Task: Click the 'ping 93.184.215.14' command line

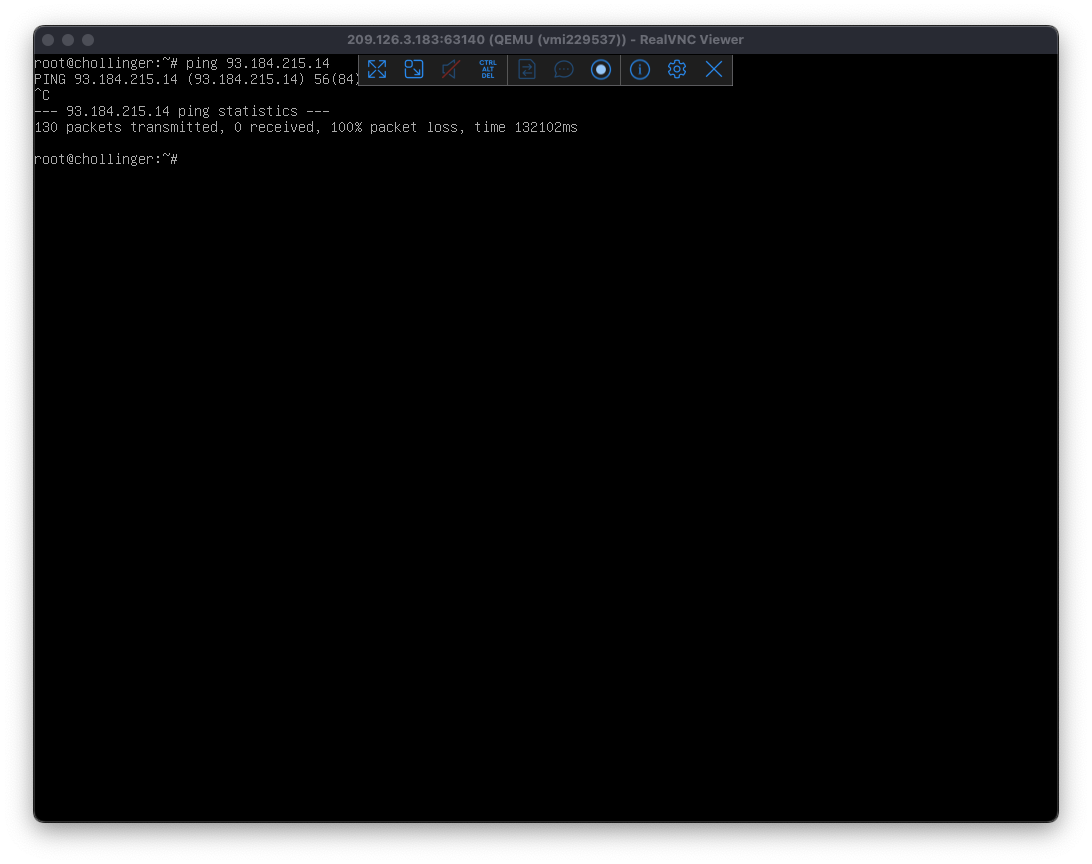Action: [182, 63]
